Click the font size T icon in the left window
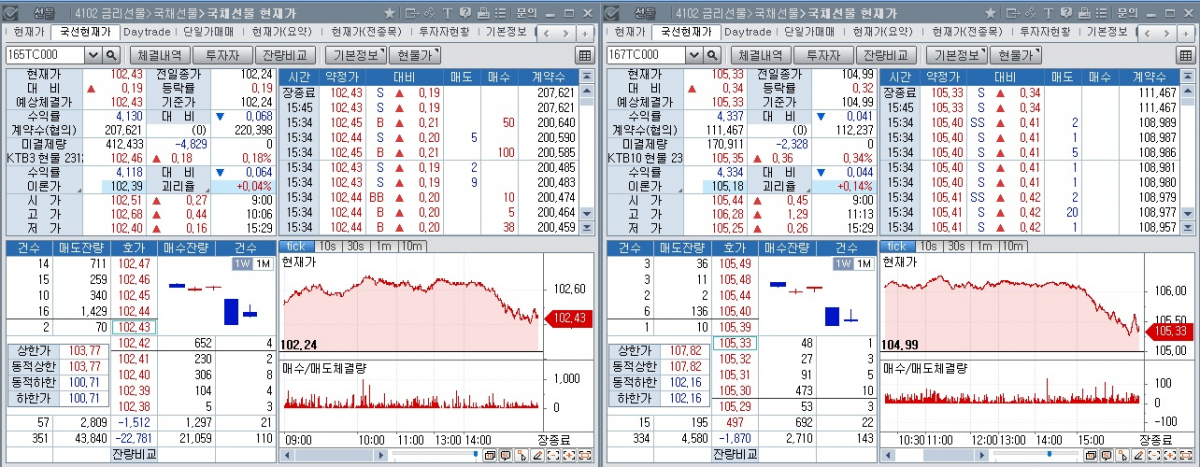Viewport: 1200px width, 467px height. (447, 13)
